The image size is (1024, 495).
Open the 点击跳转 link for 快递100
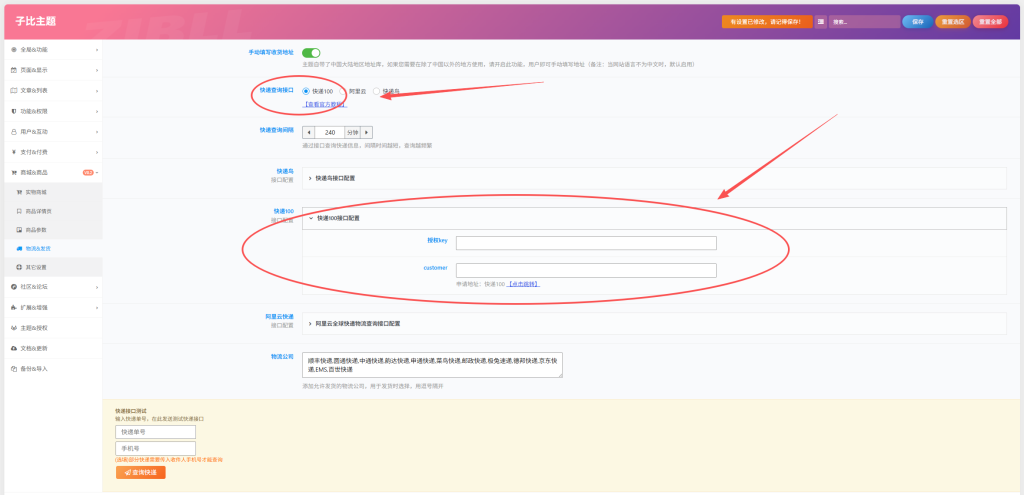tap(524, 284)
